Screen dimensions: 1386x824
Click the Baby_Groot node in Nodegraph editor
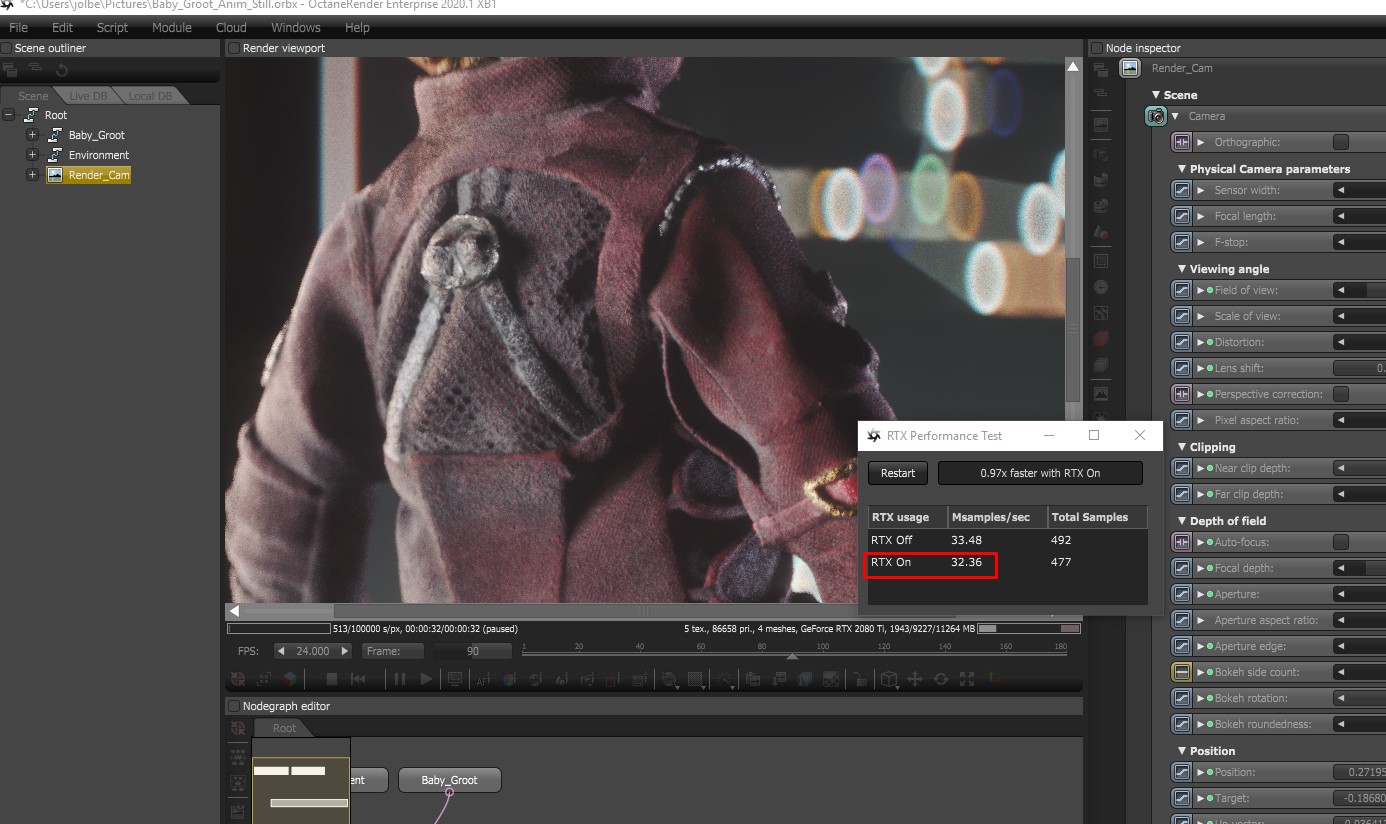(x=449, y=780)
